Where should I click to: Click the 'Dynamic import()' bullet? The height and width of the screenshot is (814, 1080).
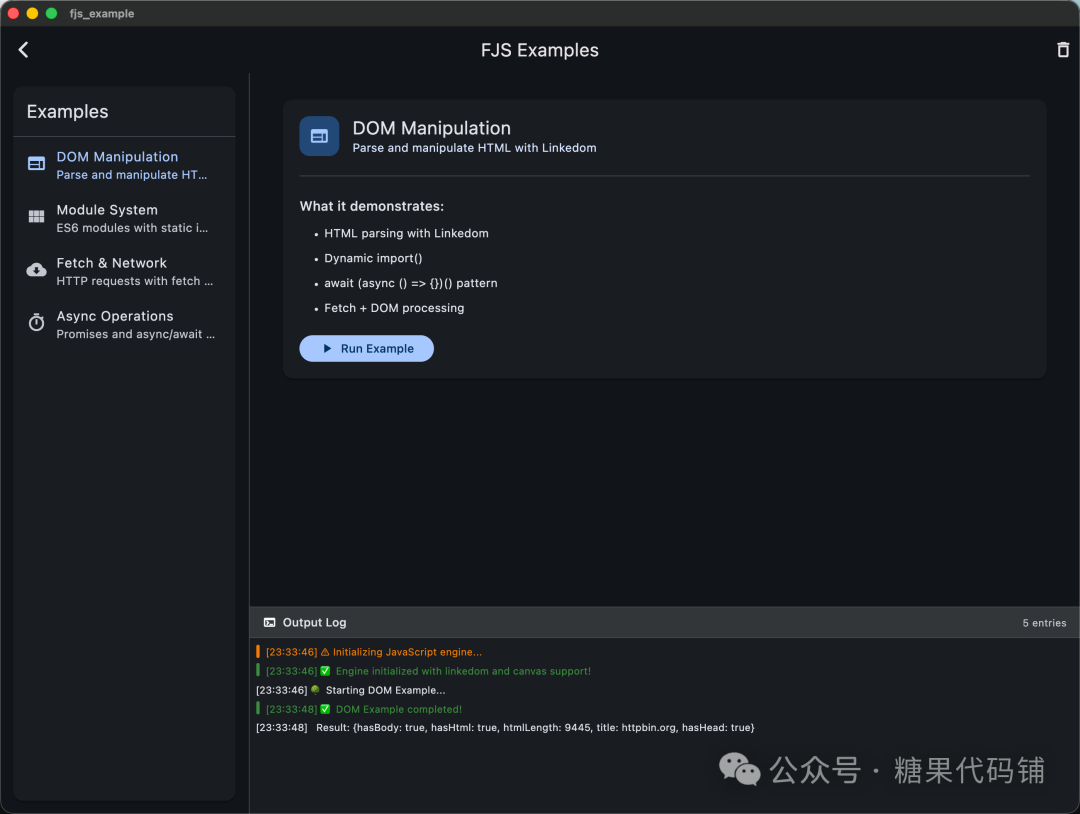(x=373, y=258)
